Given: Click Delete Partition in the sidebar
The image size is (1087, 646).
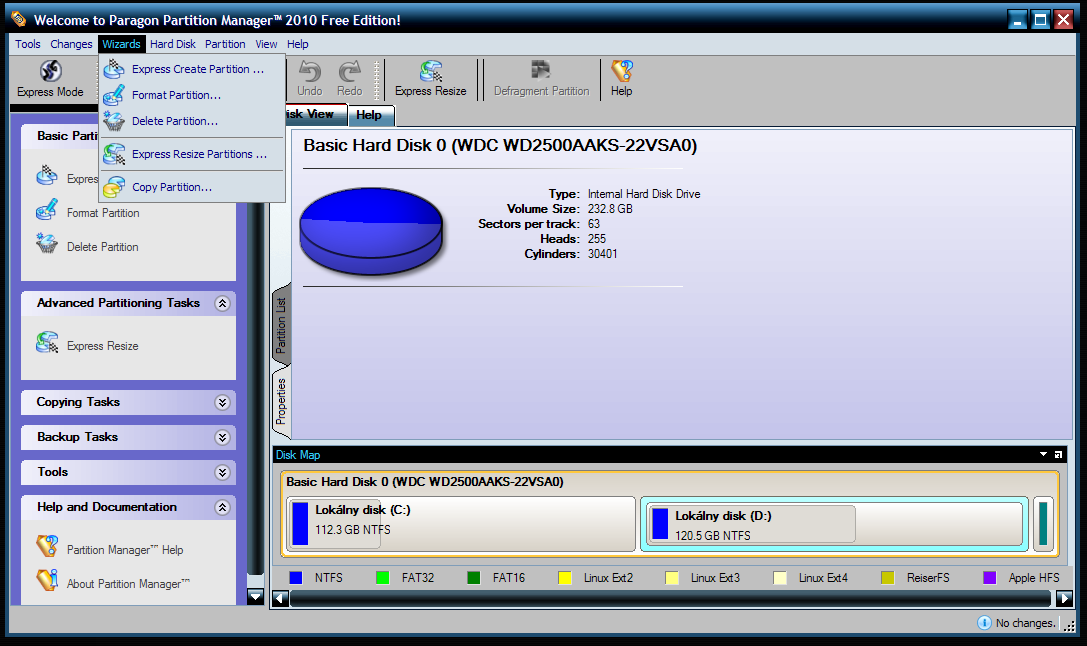Looking at the screenshot, I should click(x=102, y=247).
